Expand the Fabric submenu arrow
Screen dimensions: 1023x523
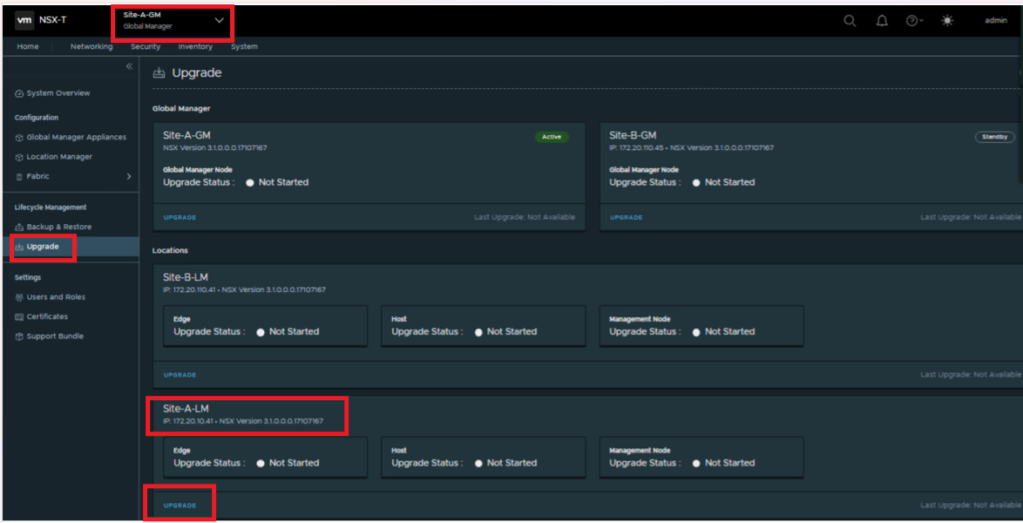pos(129,176)
